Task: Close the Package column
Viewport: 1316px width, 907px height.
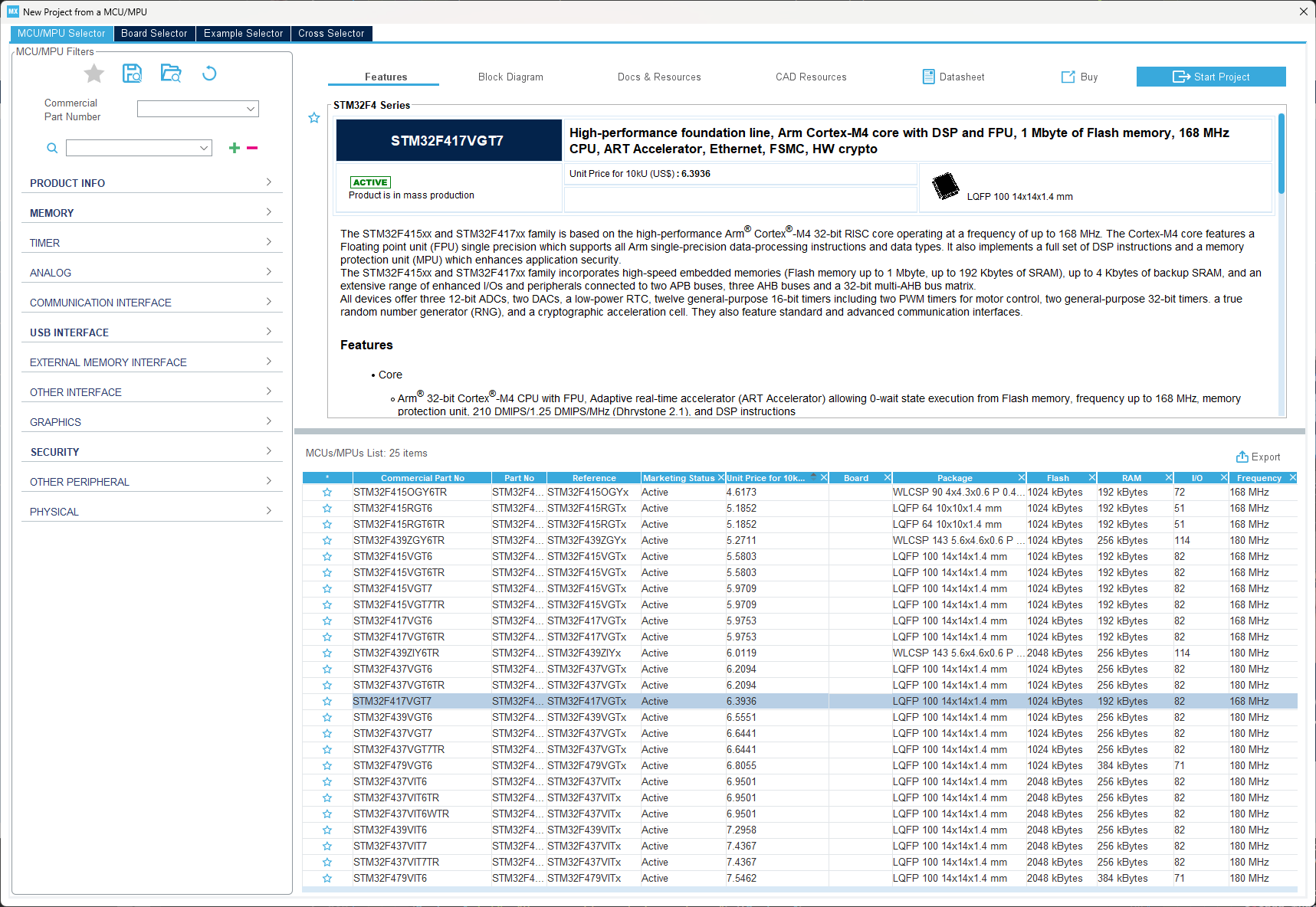Action: coord(1021,477)
